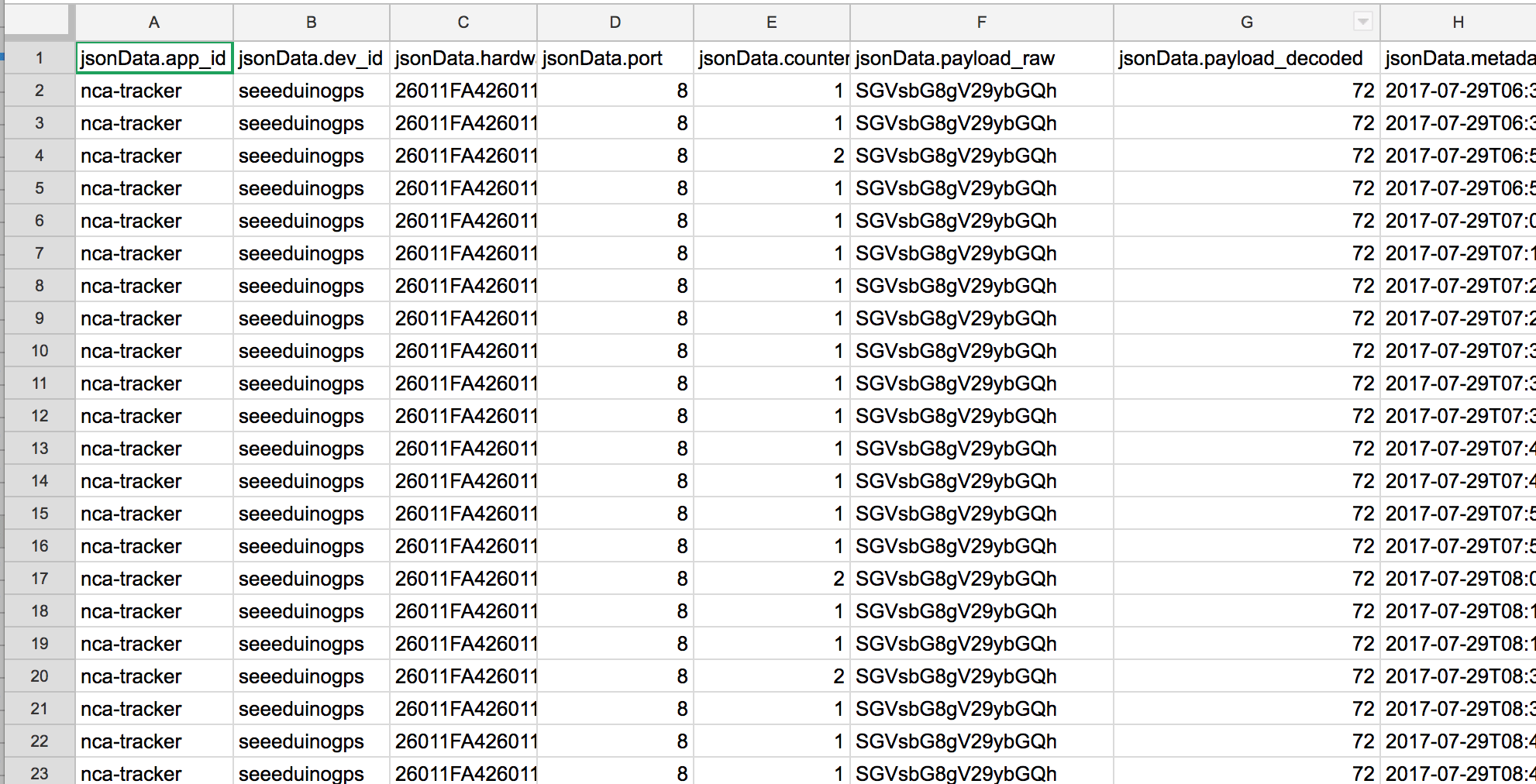The image size is (1536, 784).
Task: Select row 17 header
Action: 40,579
